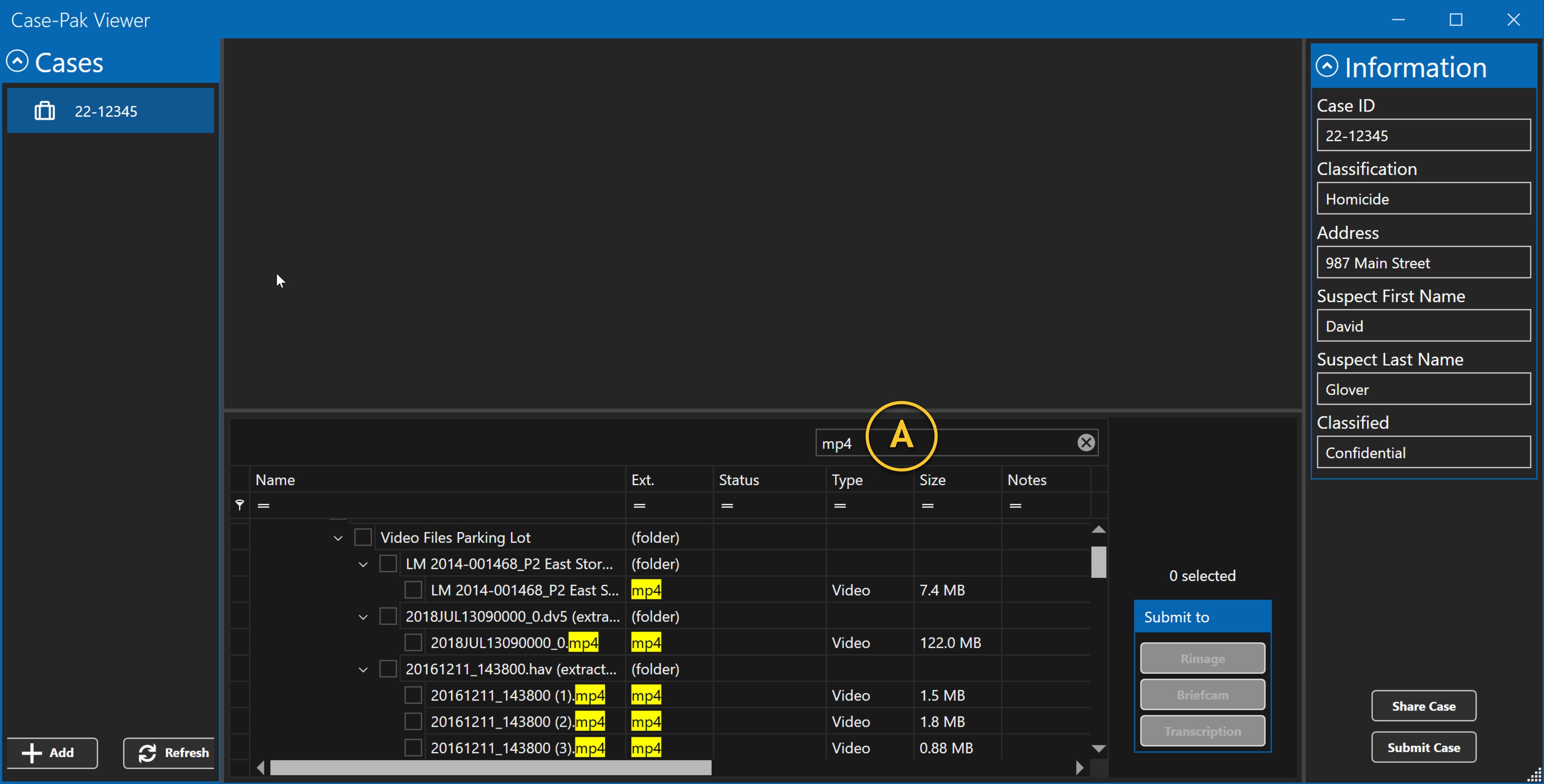Collapse the 2018JUL13090000_0.dv5 folder
Viewport: 1544px width, 784px height.
[x=363, y=617]
